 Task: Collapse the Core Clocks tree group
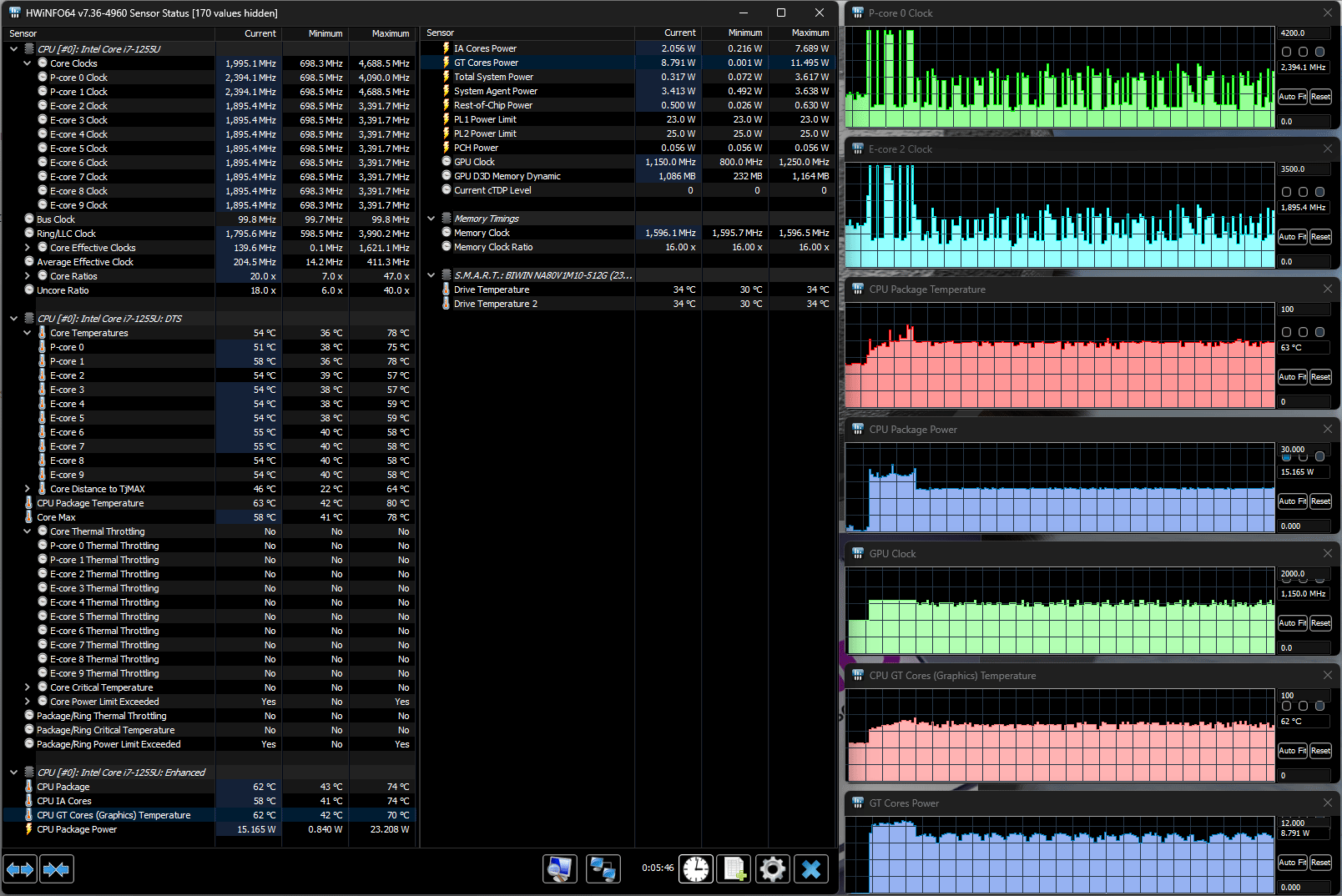tap(28, 63)
